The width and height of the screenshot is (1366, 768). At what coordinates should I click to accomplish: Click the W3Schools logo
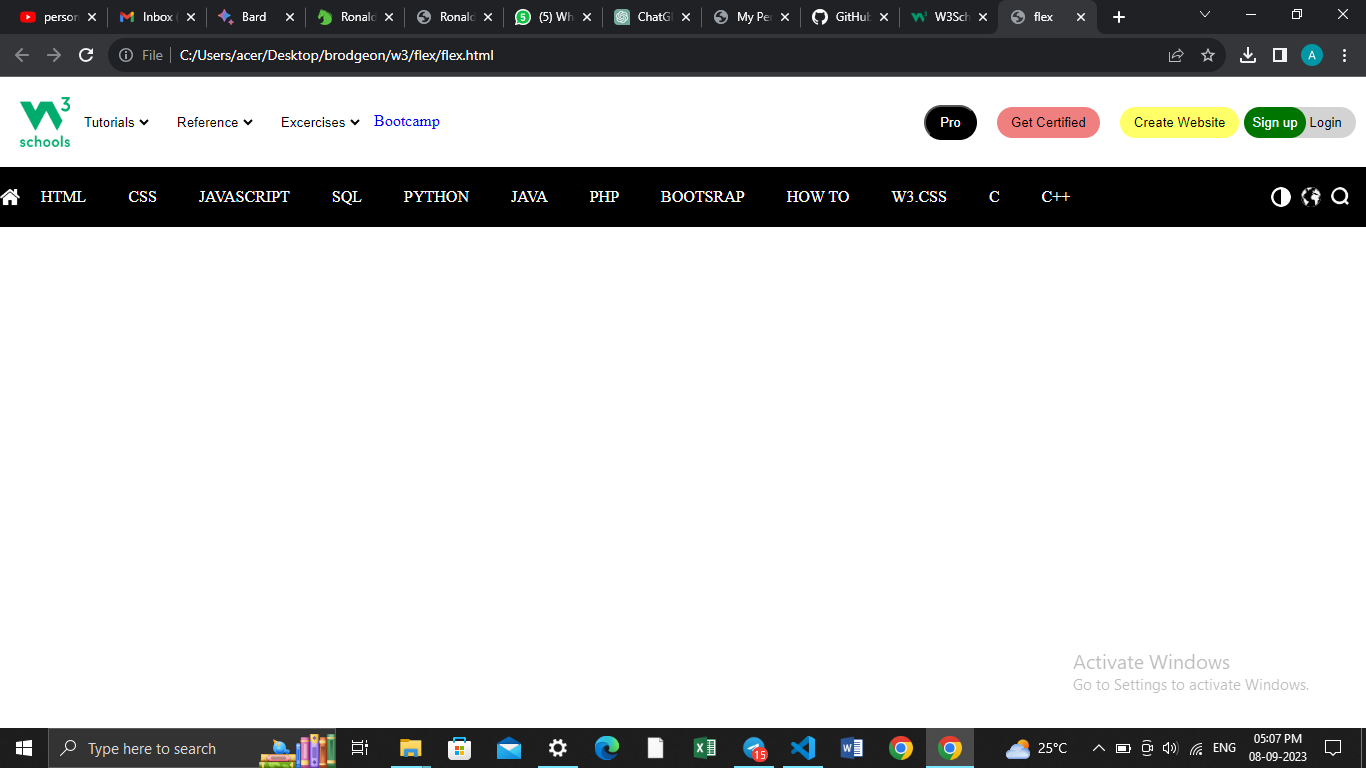pyautogui.click(x=45, y=122)
